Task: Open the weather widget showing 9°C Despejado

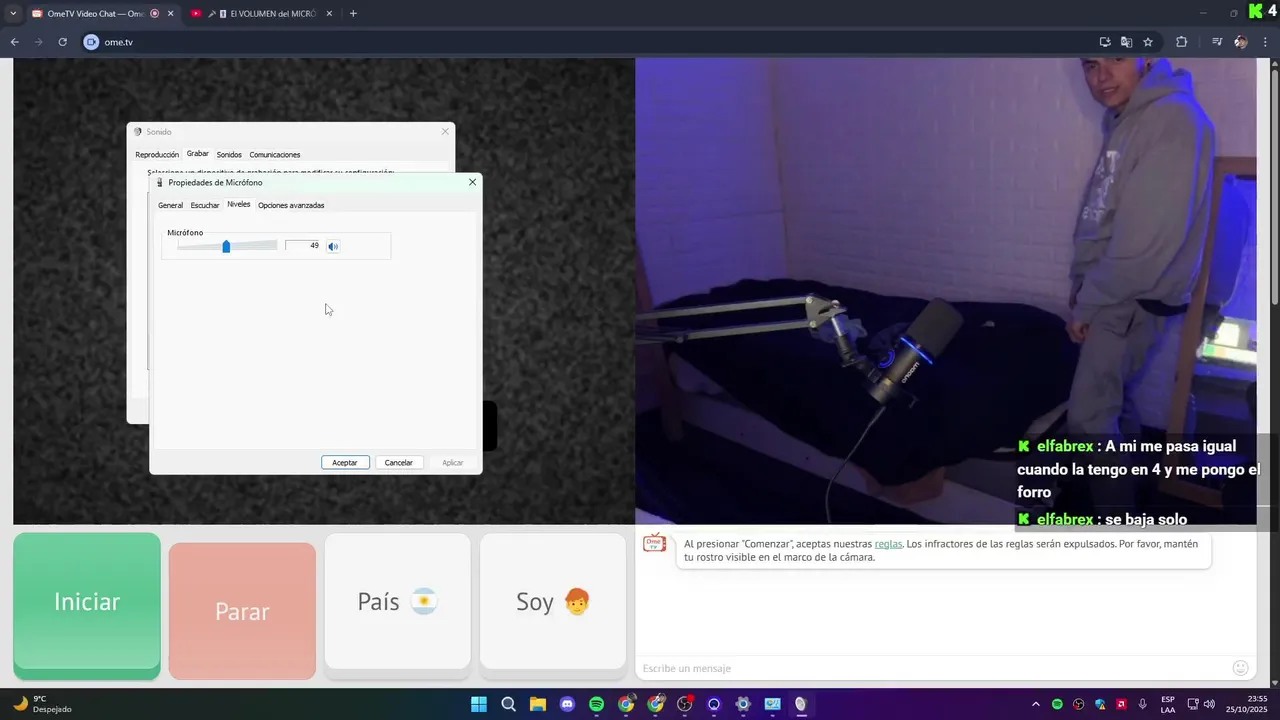Action: point(42,704)
